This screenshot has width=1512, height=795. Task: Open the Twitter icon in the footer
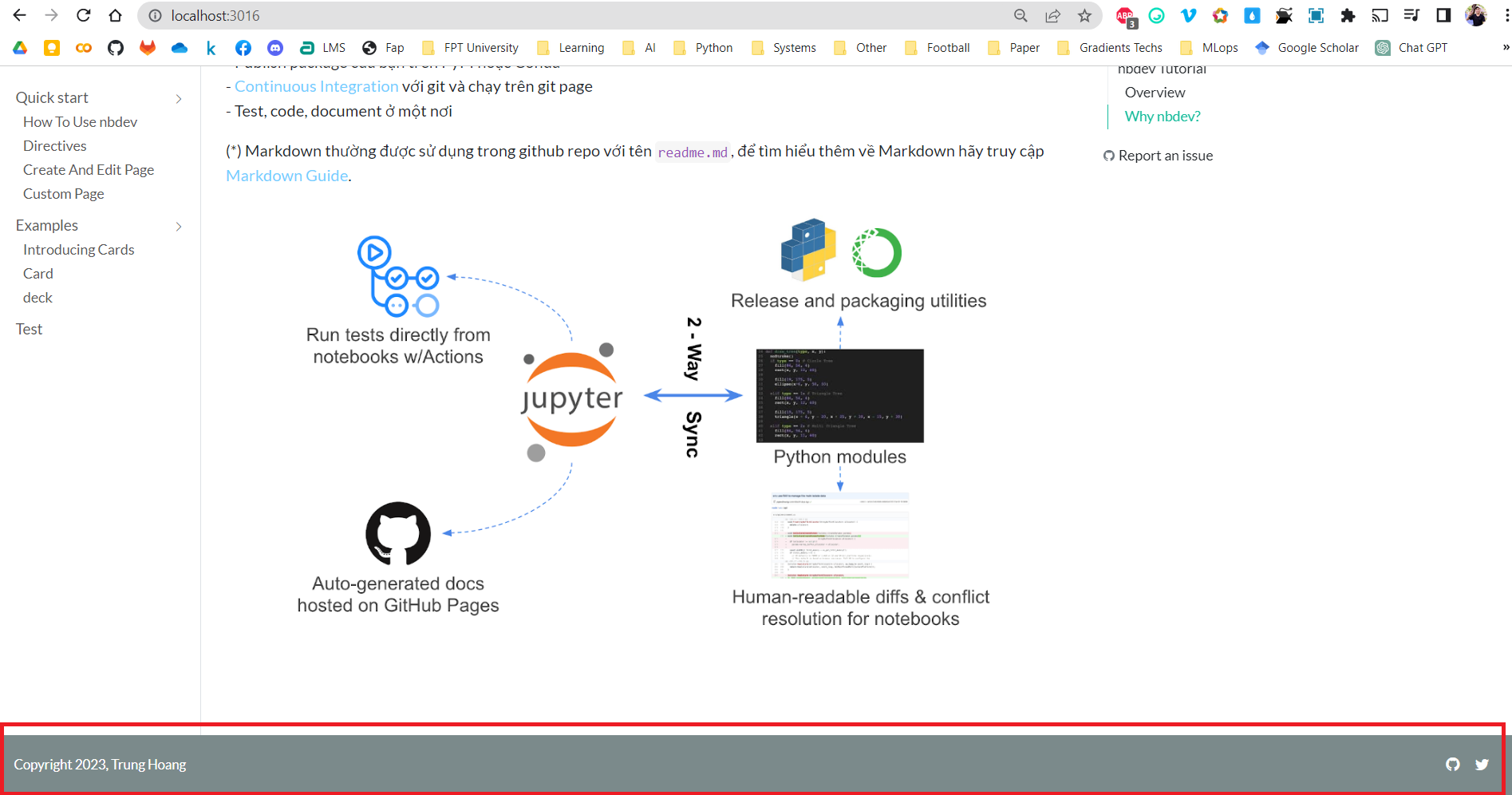pyautogui.click(x=1482, y=765)
